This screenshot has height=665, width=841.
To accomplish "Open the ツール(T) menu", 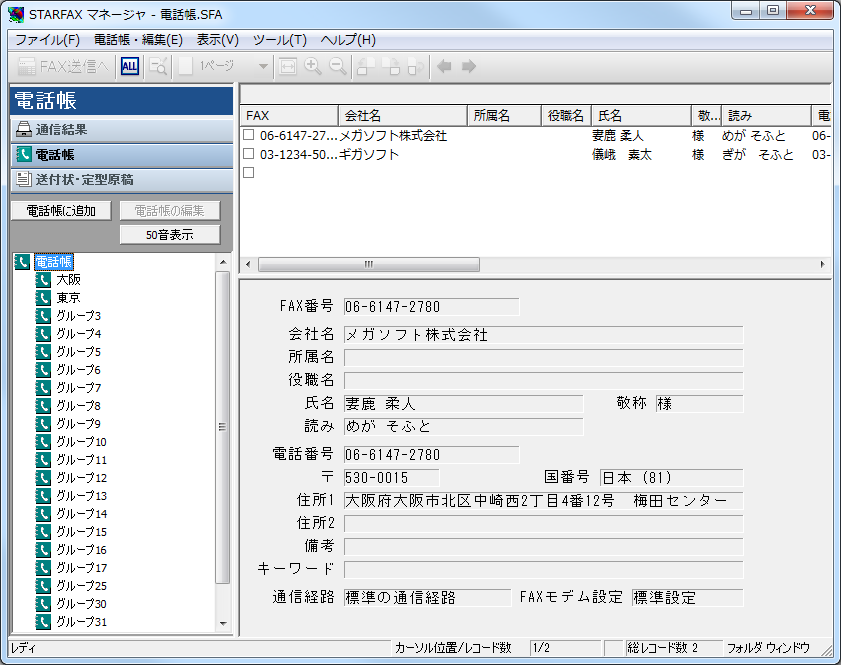I will 279,40.
